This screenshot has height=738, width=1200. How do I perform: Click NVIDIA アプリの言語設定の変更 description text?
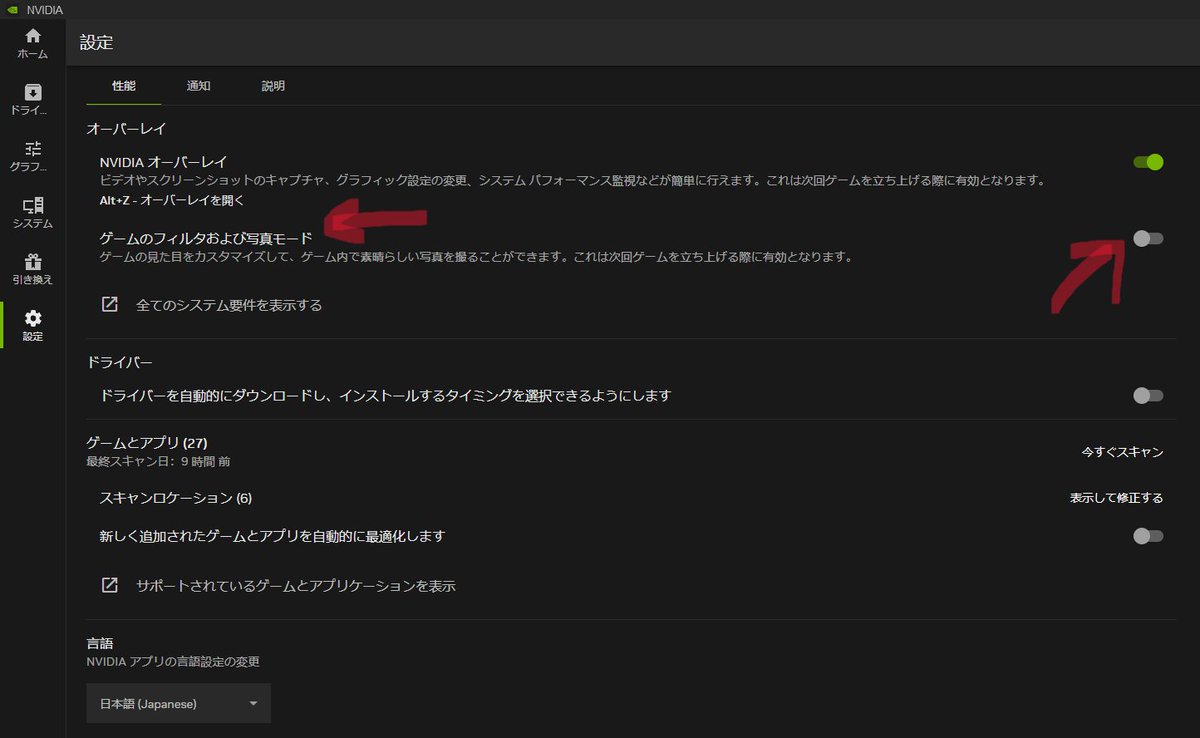pos(174,662)
